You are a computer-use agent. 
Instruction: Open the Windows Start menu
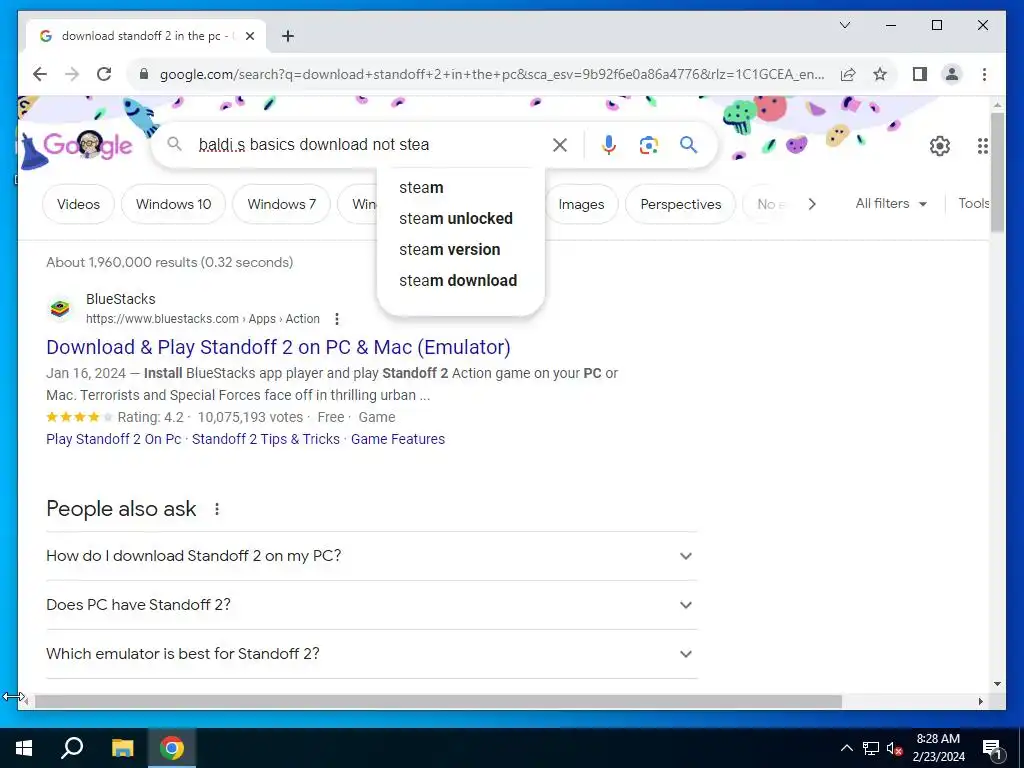[x=24, y=748]
